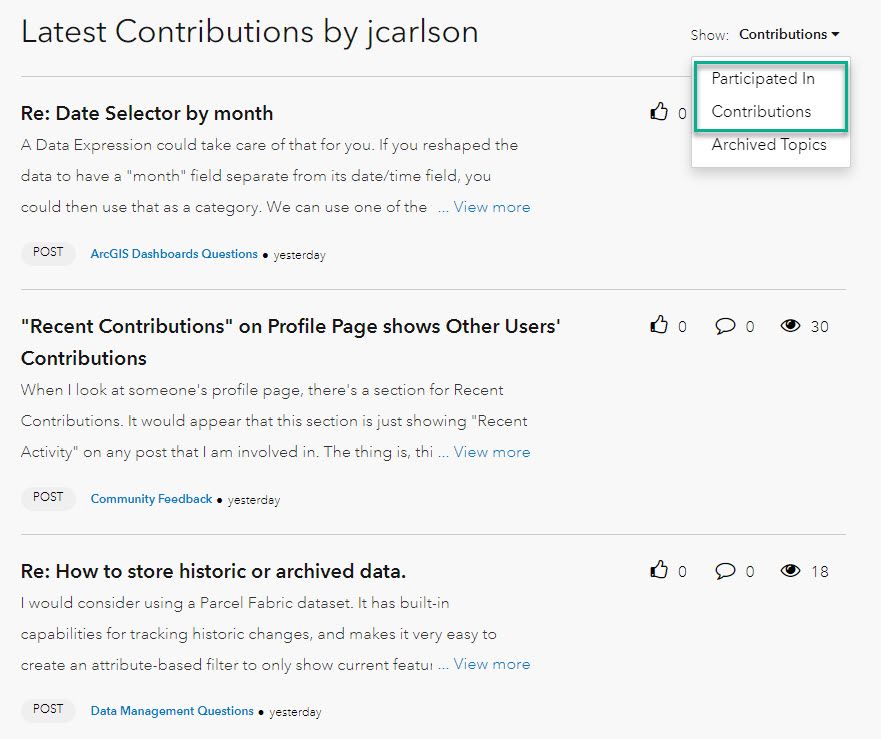Visit the 'Data Management Questions' board
881x739 pixels.
(x=171, y=711)
